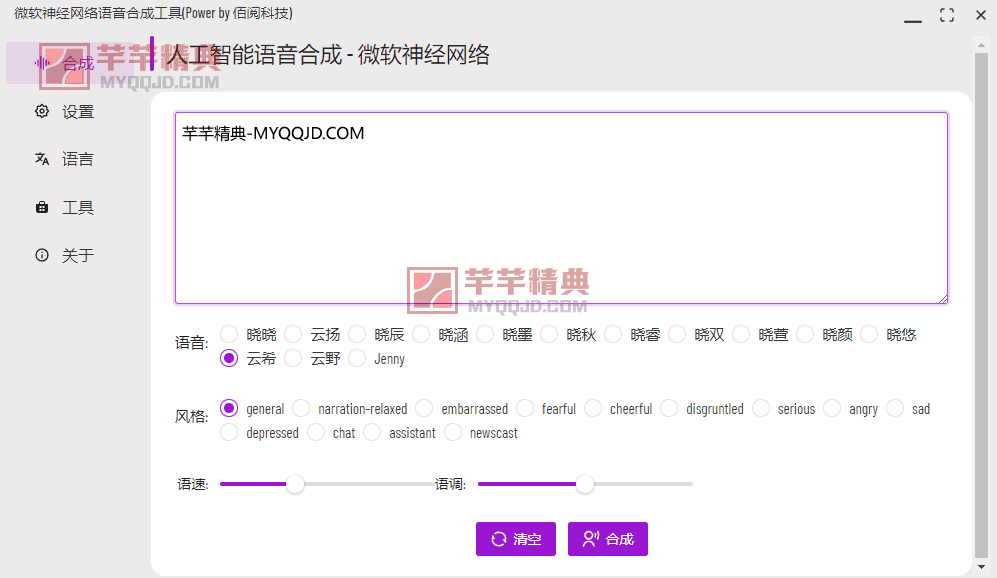Screen dimensions: 997x578
Task: Open the 设置 settings page
Action: point(70,111)
